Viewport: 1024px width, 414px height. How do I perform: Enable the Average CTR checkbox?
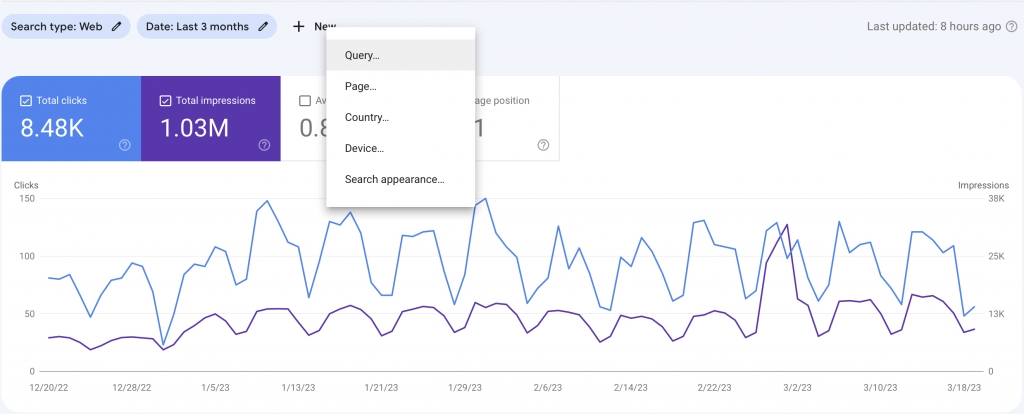pos(305,100)
